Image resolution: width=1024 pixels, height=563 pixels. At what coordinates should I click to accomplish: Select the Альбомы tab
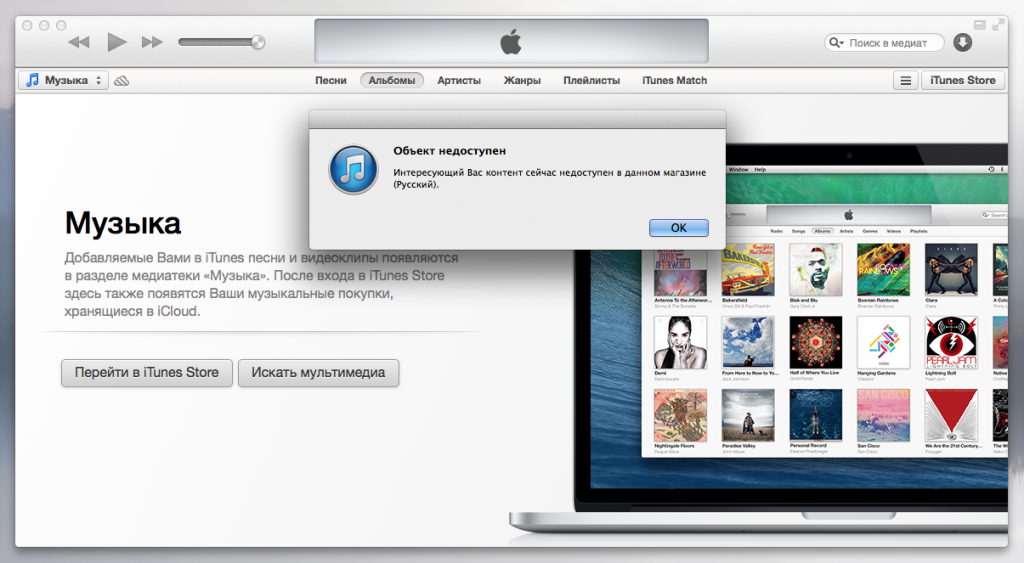tap(392, 80)
